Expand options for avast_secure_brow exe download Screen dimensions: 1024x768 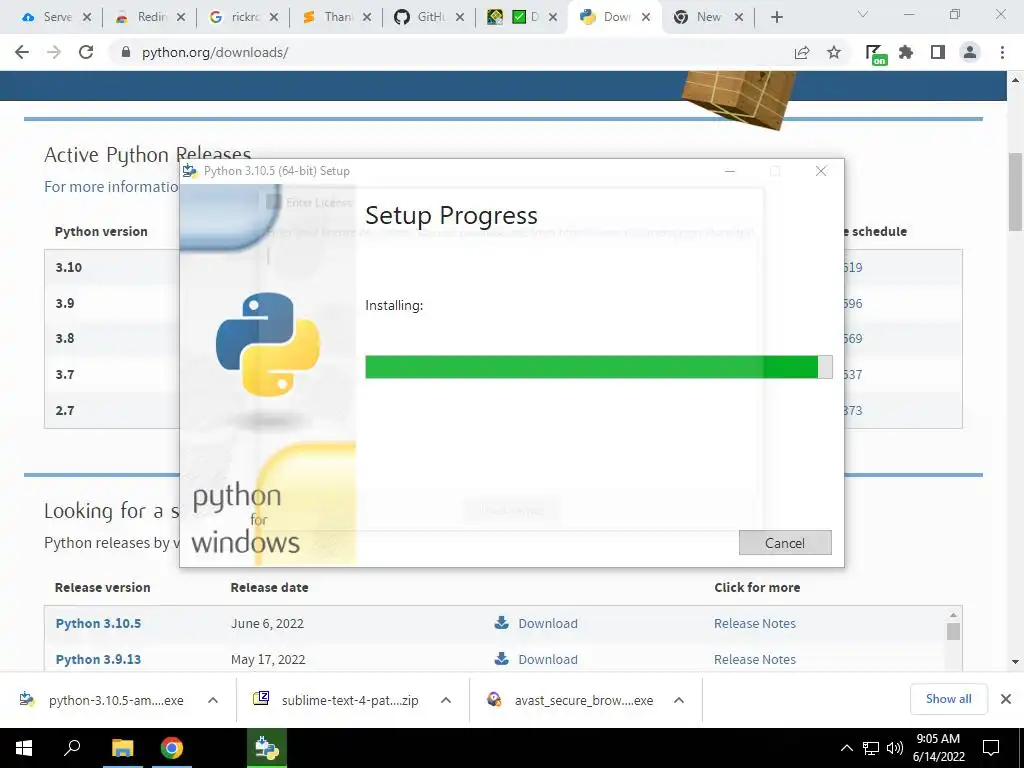[679, 700]
